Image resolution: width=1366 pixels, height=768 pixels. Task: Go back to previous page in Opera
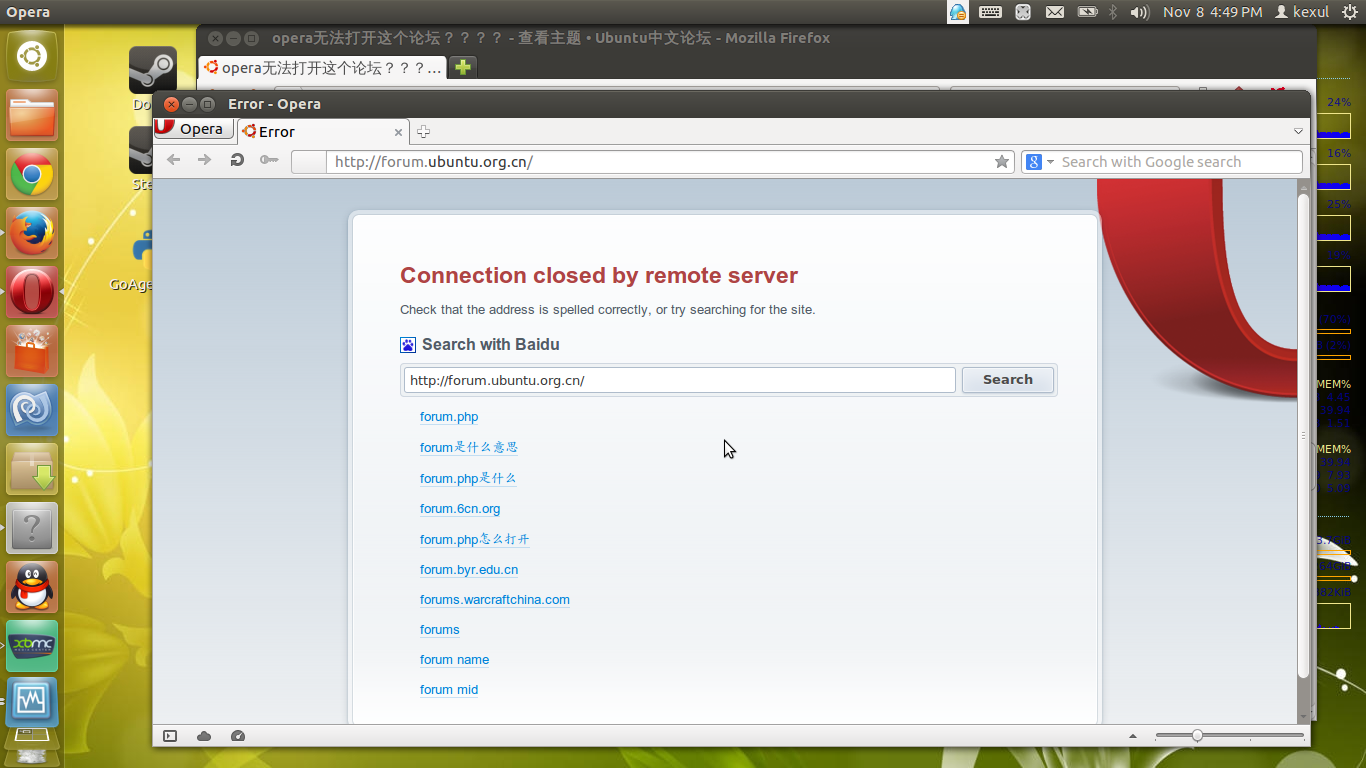(174, 160)
